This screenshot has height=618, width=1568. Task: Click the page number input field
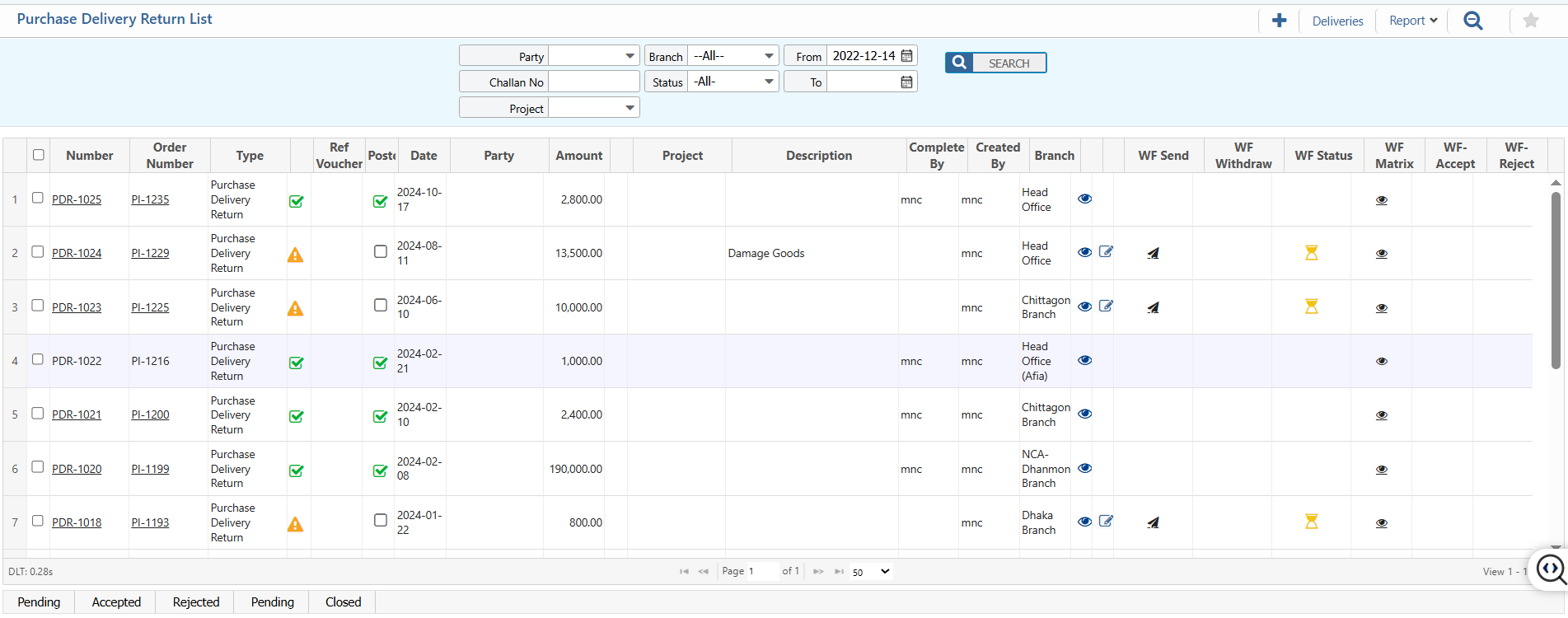tap(762, 571)
